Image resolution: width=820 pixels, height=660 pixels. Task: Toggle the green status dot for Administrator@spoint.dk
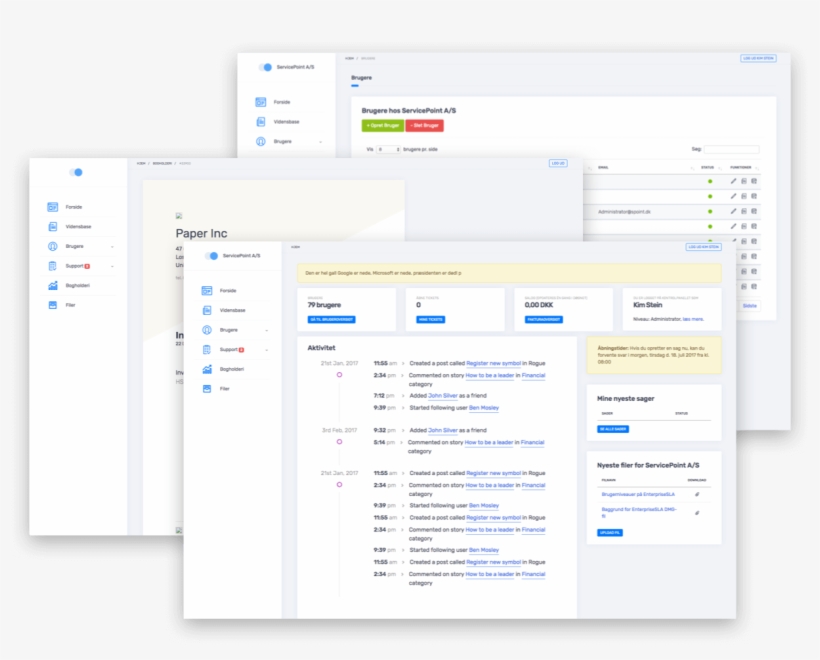click(710, 212)
